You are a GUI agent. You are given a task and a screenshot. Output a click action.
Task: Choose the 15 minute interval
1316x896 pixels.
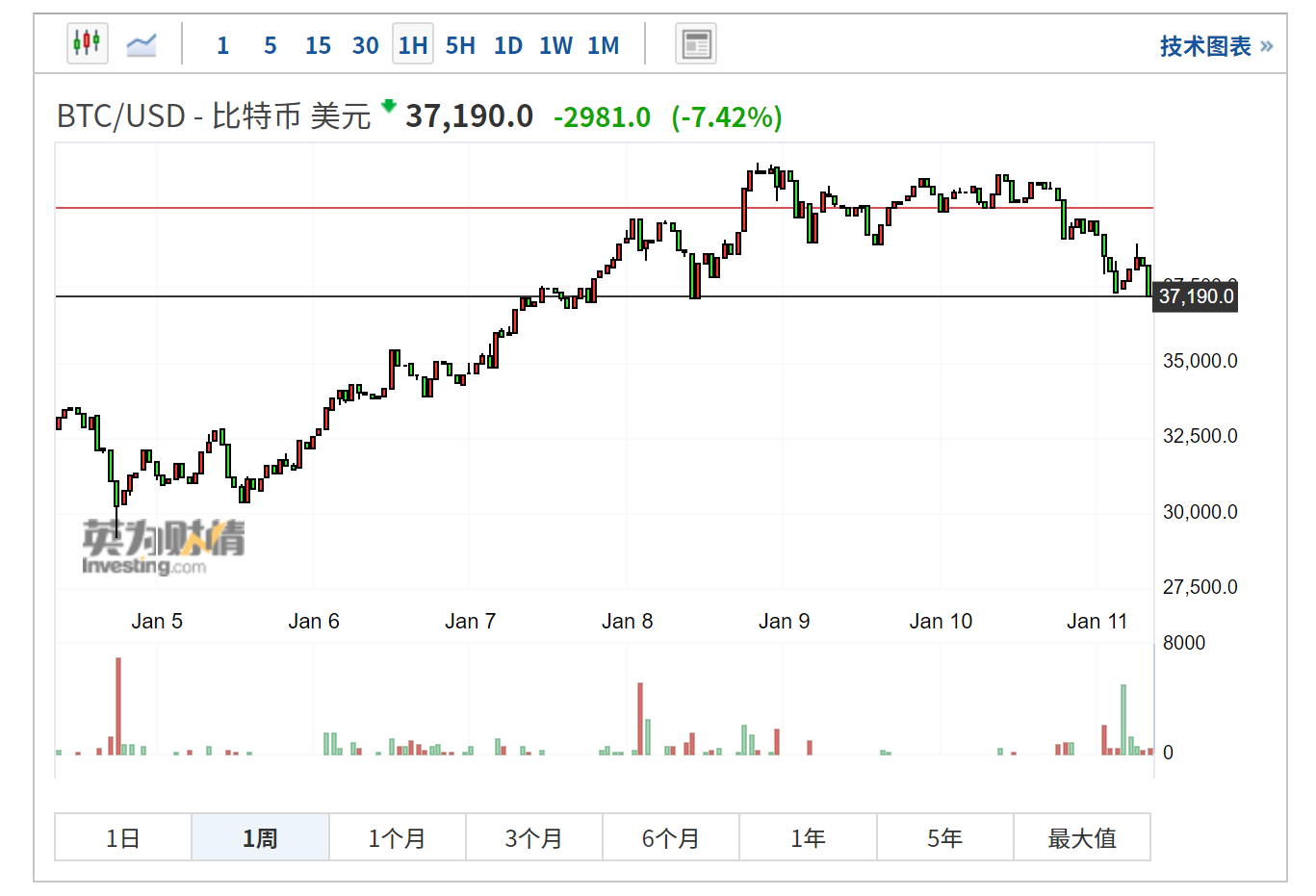pos(318,45)
